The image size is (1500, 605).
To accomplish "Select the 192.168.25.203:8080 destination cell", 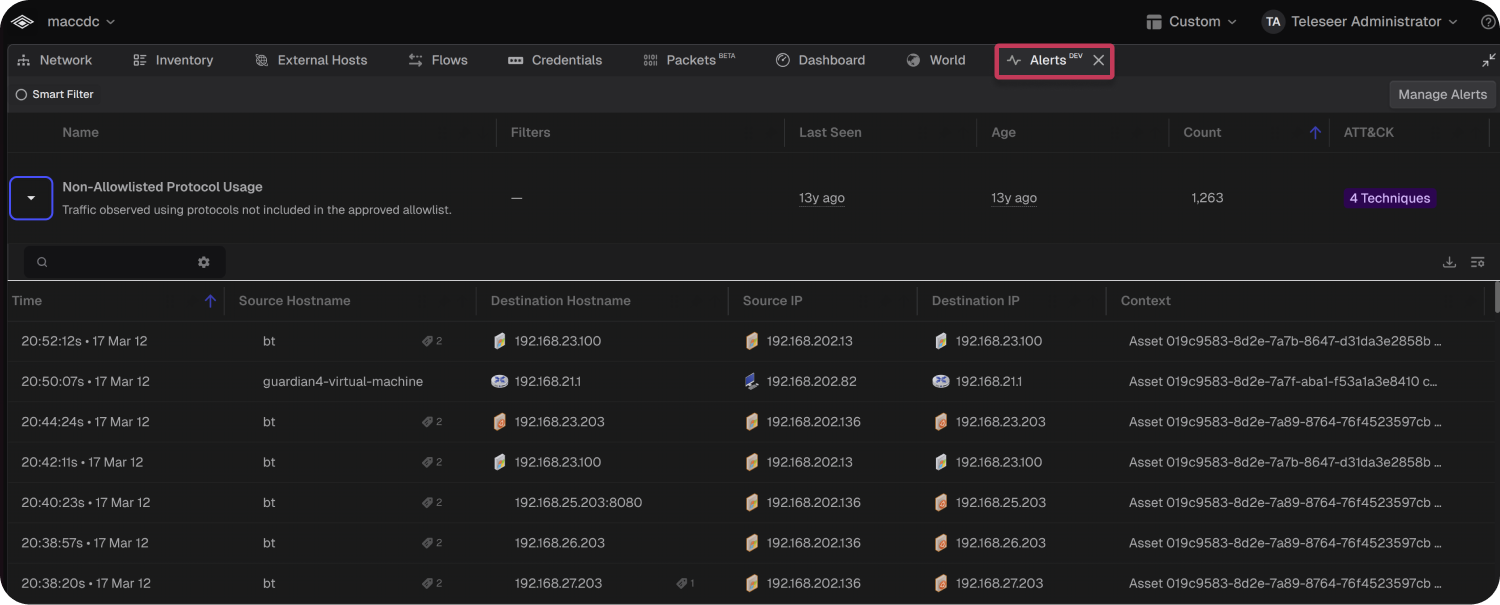I will pyautogui.click(x=578, y=503).
